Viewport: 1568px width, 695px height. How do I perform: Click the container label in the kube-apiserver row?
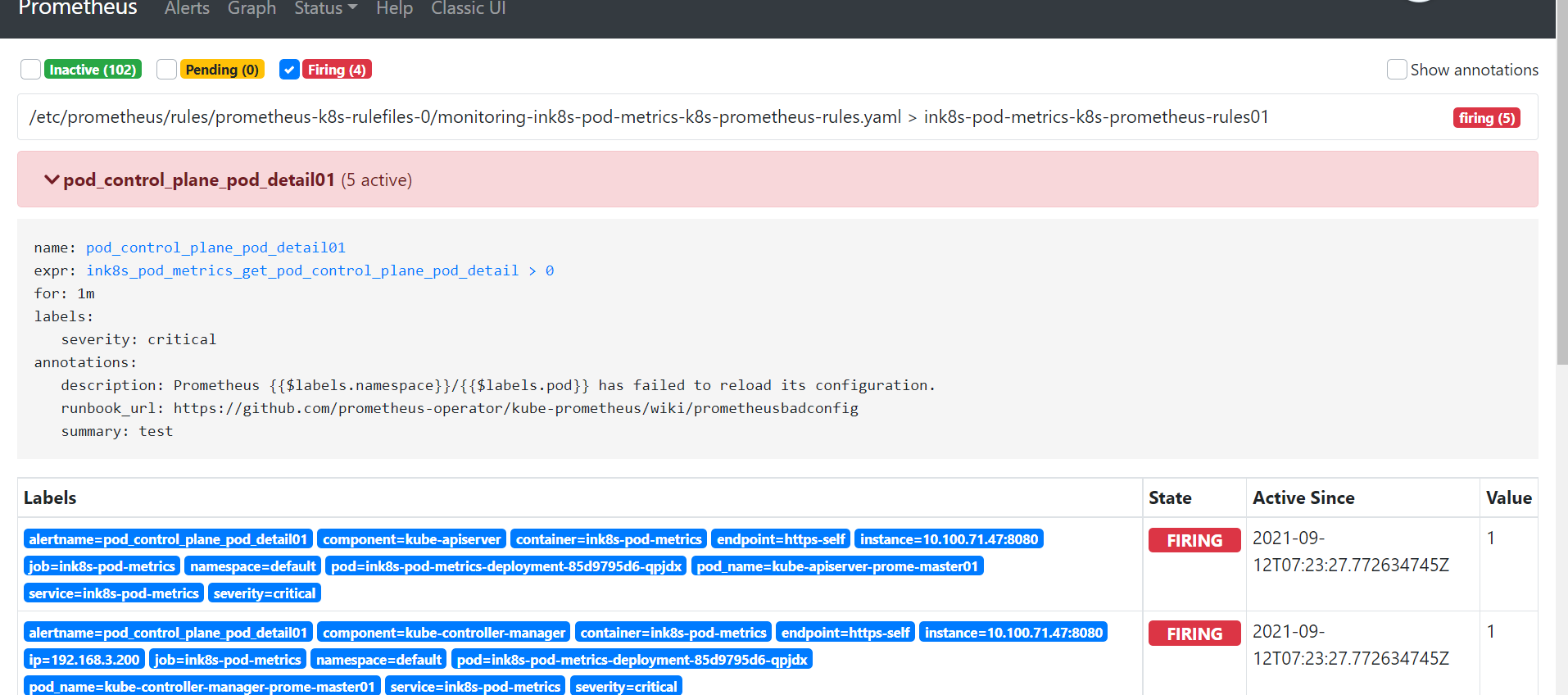[x=609, y=539]
